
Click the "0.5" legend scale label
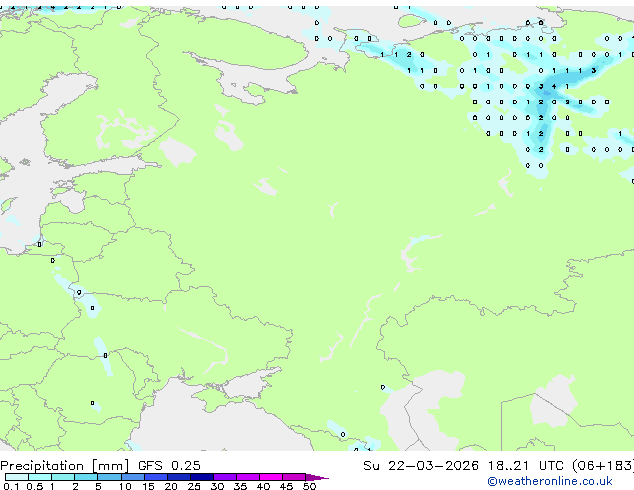pyautogui.click(x=34, y=486)
